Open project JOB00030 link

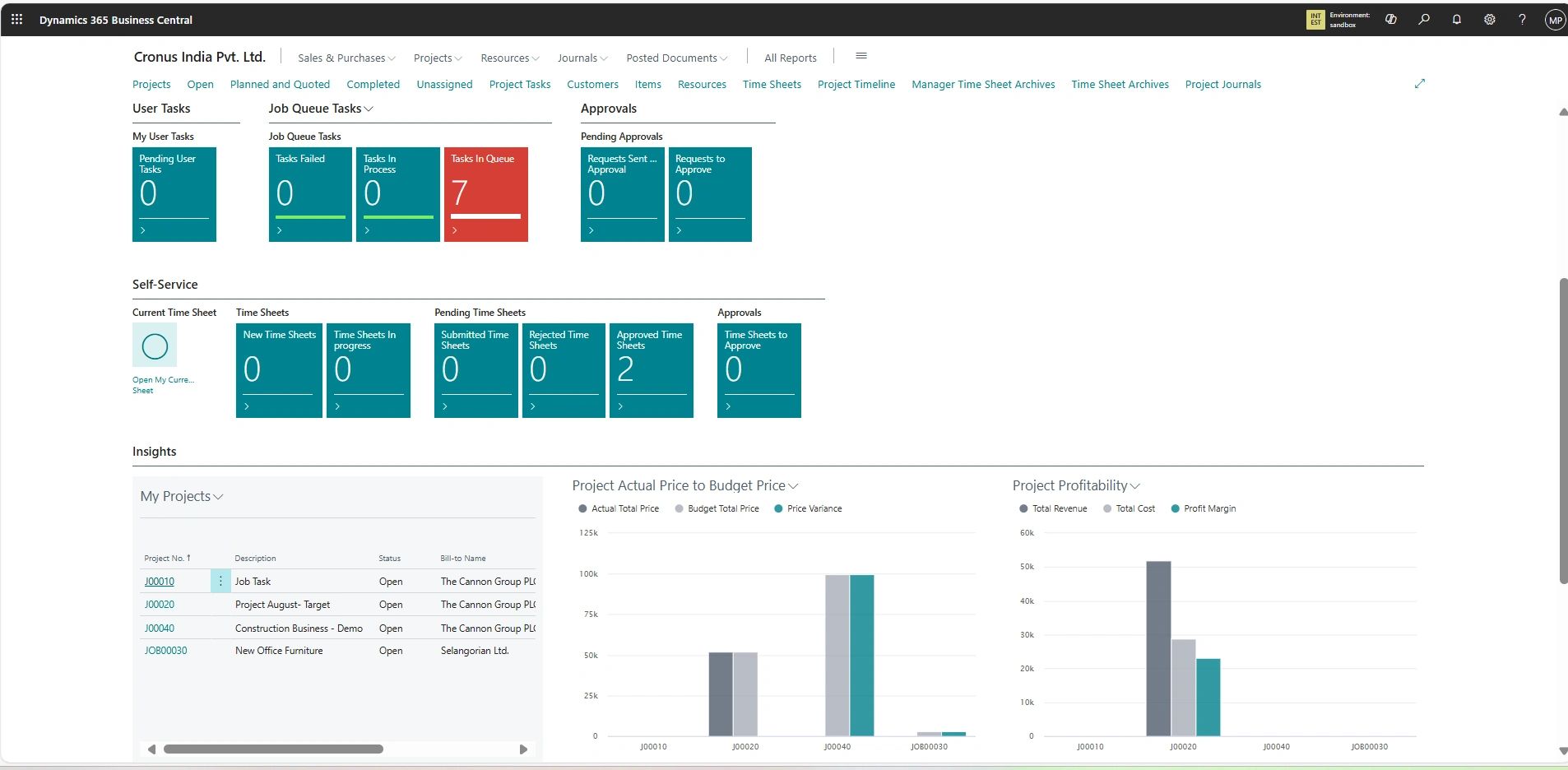[x=165, y=650]
